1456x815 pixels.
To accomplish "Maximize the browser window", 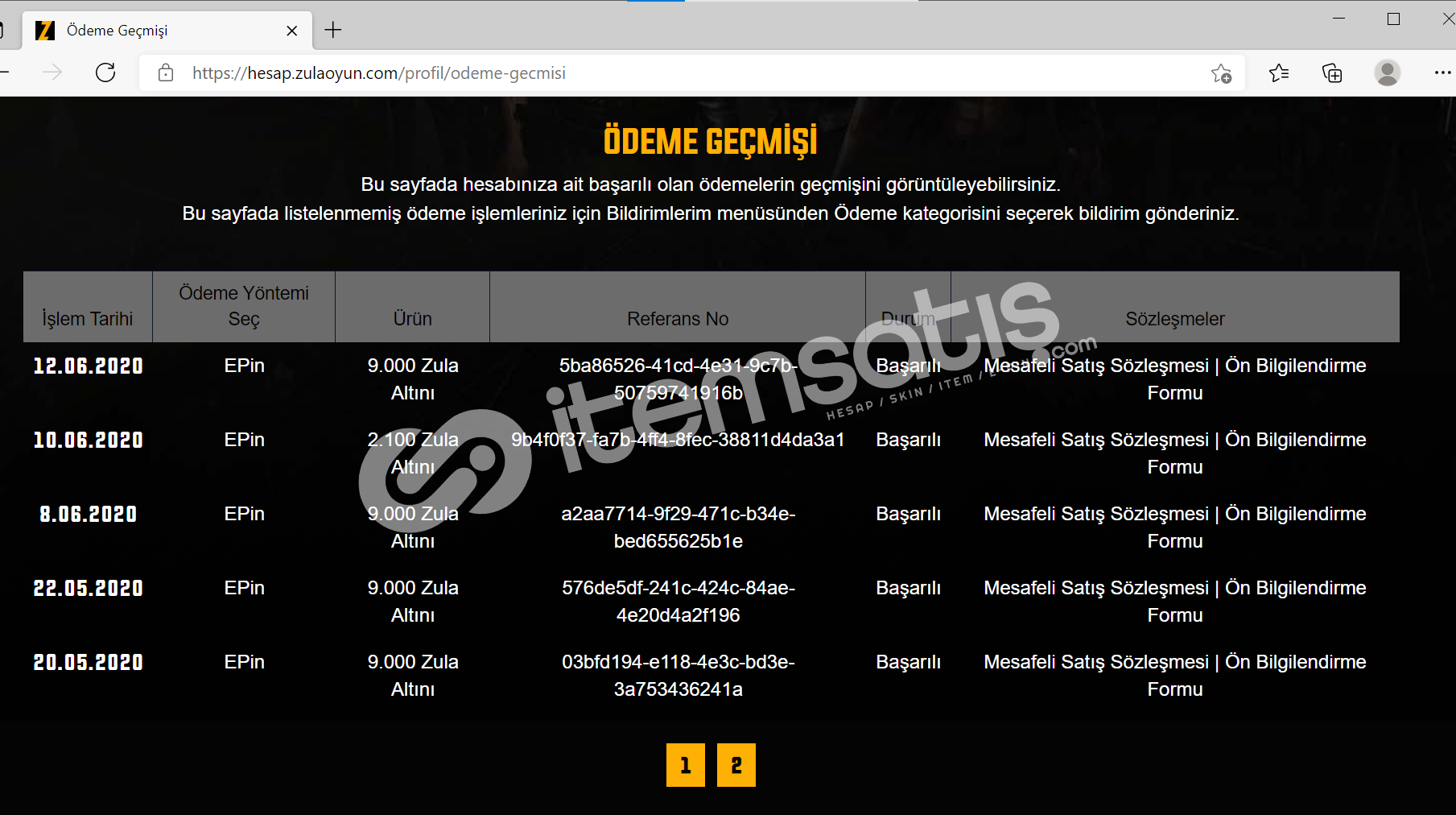I will (1394, 19).
